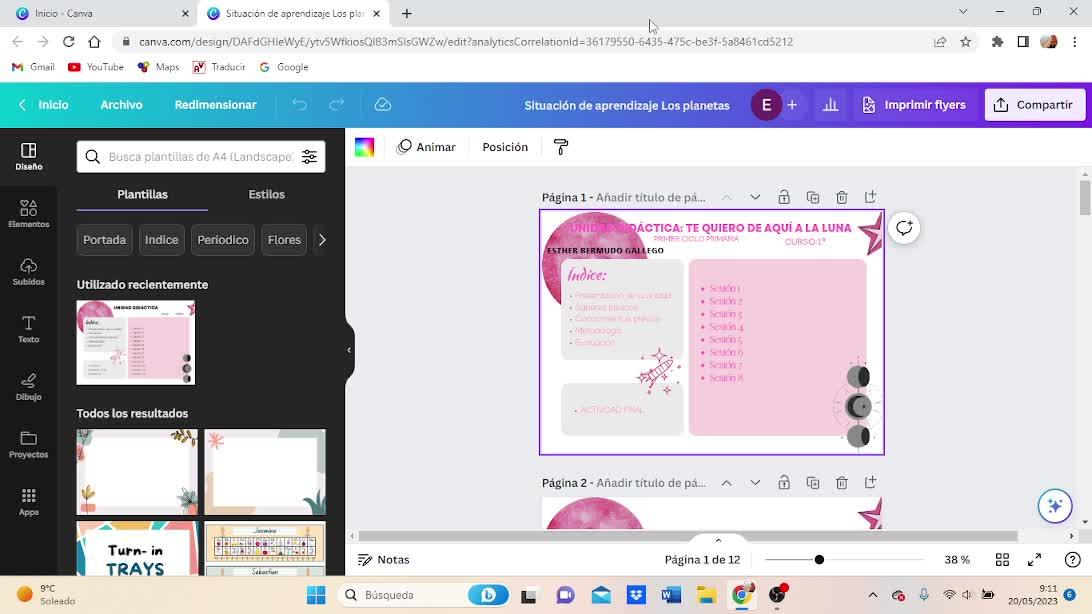Click the Compartir button

point(1034,104)
